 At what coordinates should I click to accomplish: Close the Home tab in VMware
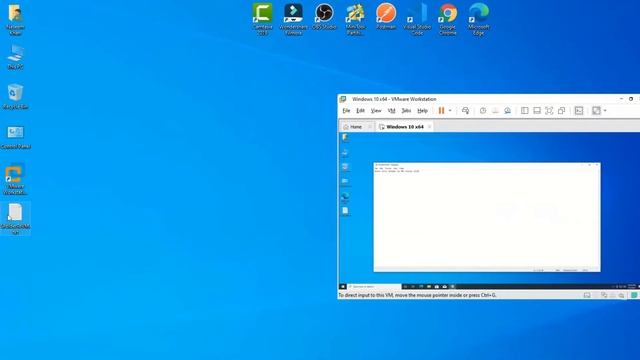[370, 127]
